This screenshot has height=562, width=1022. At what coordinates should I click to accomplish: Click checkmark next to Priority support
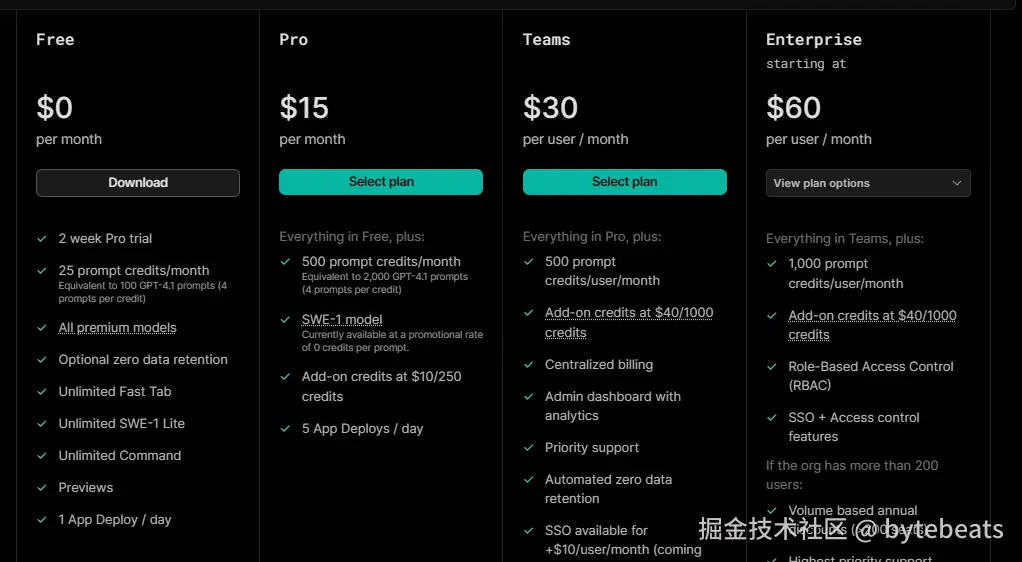tap(528, 448)
